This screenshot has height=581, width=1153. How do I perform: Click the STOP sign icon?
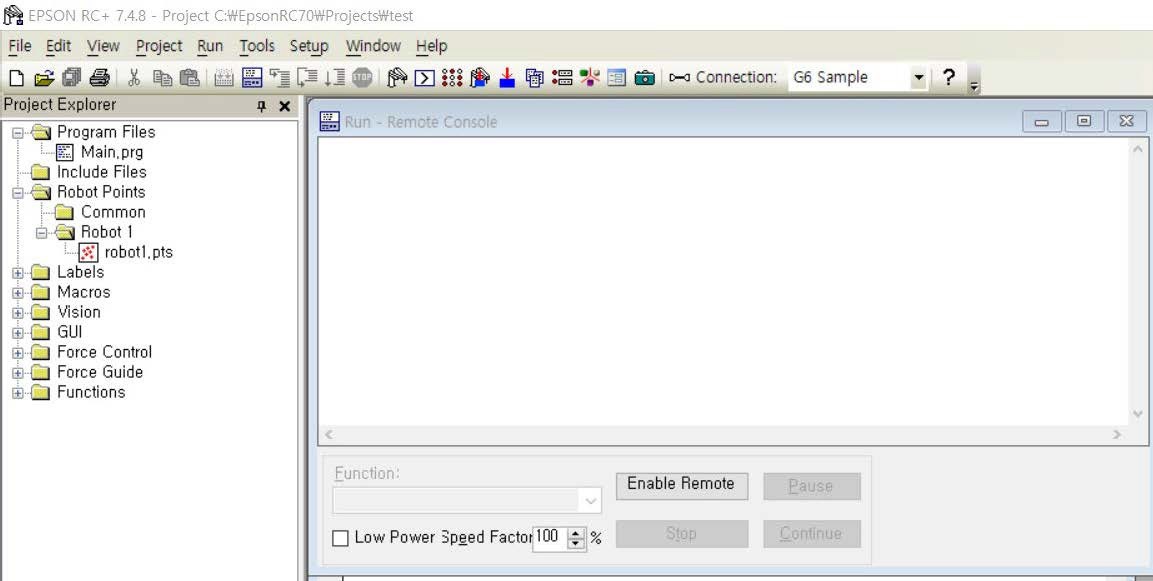(362, 77)
